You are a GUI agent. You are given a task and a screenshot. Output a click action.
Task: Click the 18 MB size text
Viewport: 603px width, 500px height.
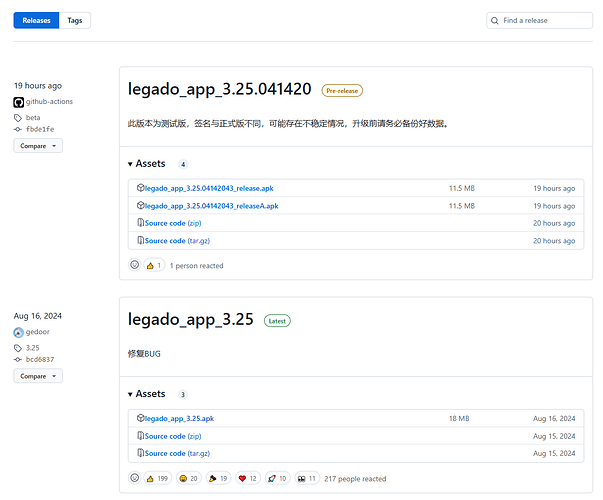click(x=459, y=418)
